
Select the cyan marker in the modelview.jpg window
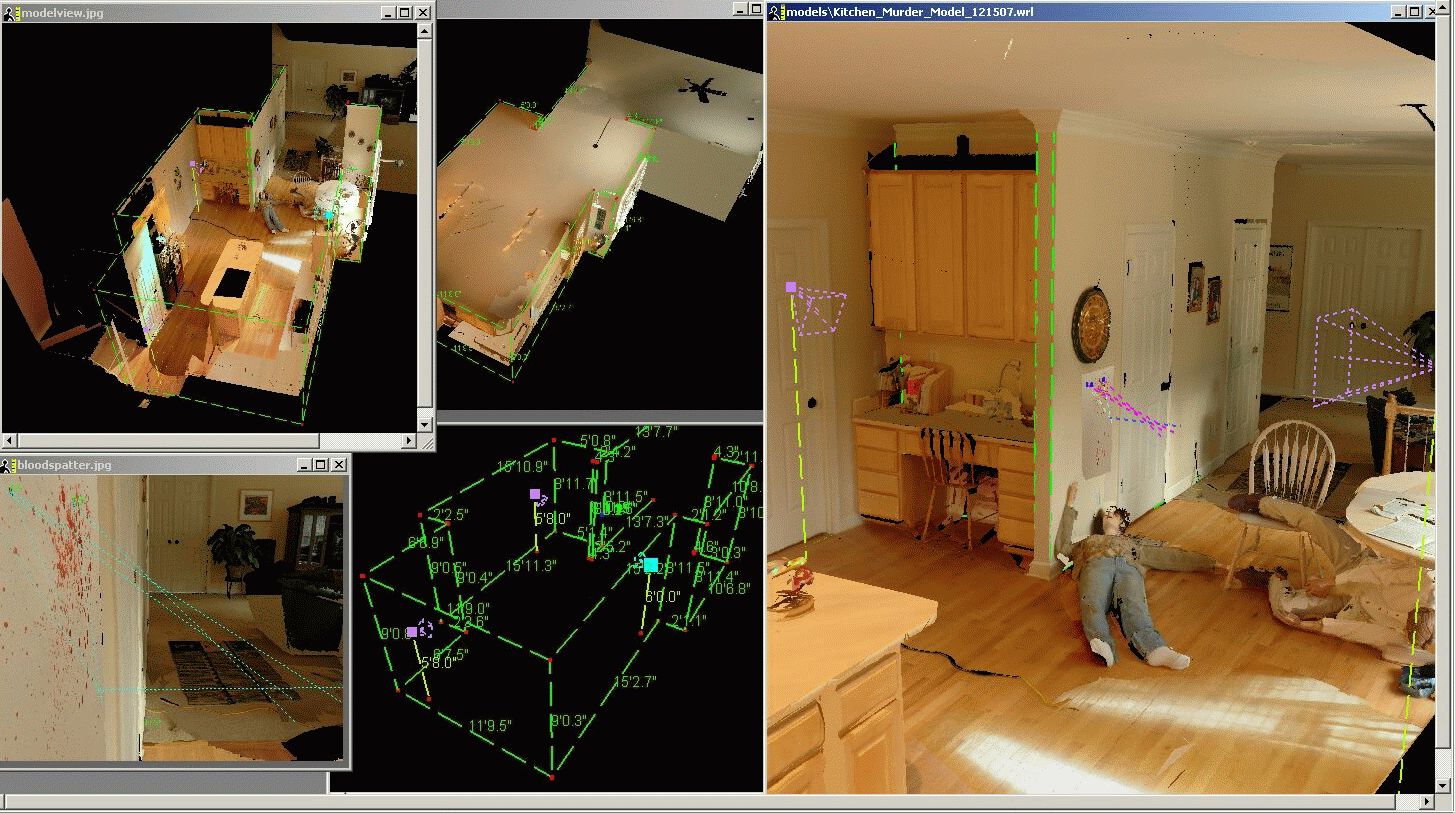pos(329,214)
